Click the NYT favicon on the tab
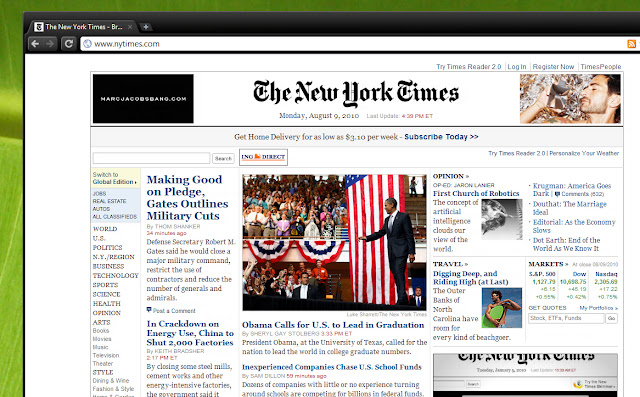The width and height of the screenshot is (640, 397). click(x=39, y=27)
